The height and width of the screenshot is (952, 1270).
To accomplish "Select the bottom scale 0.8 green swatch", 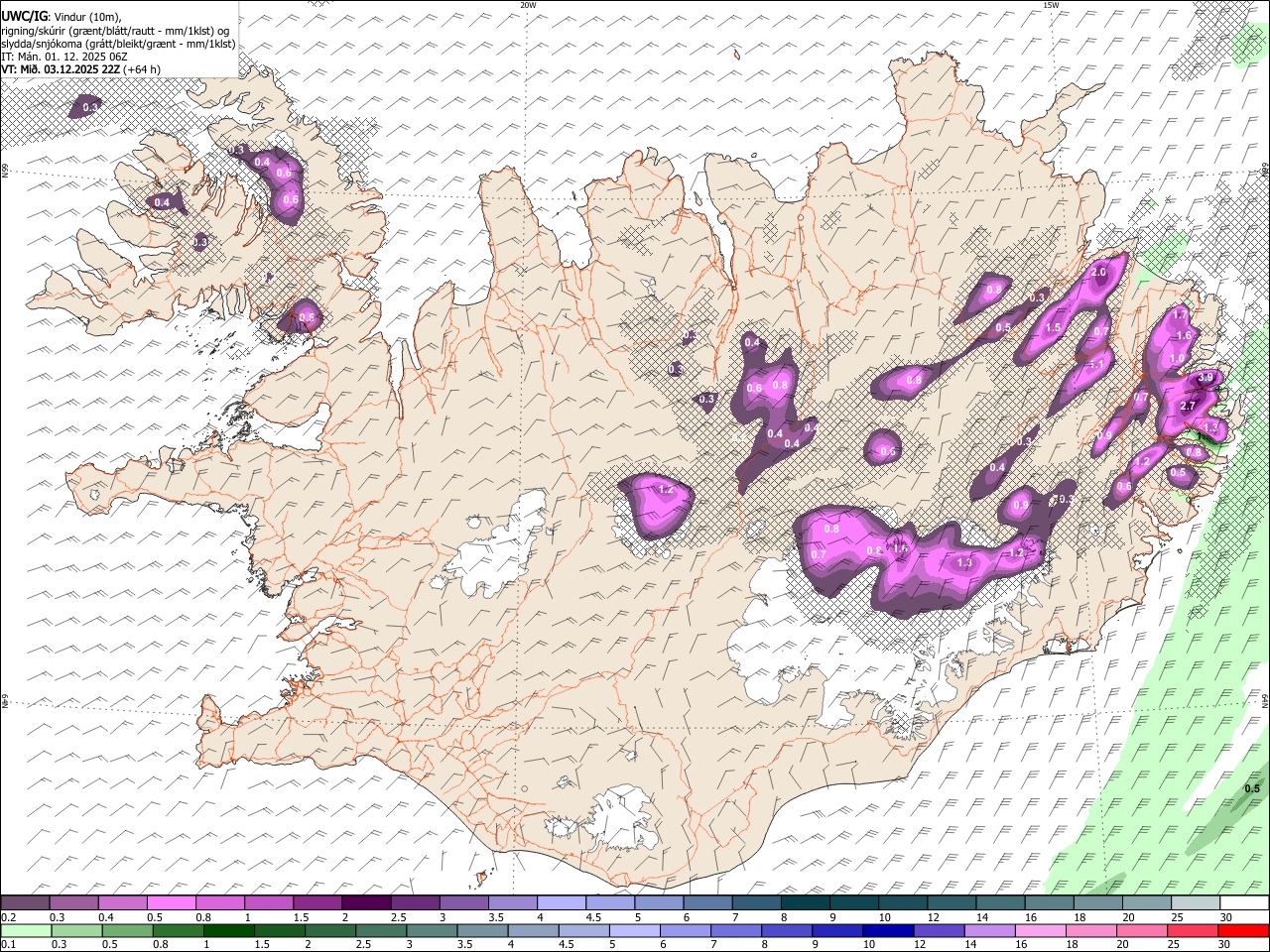I will [x=178, y=930].
